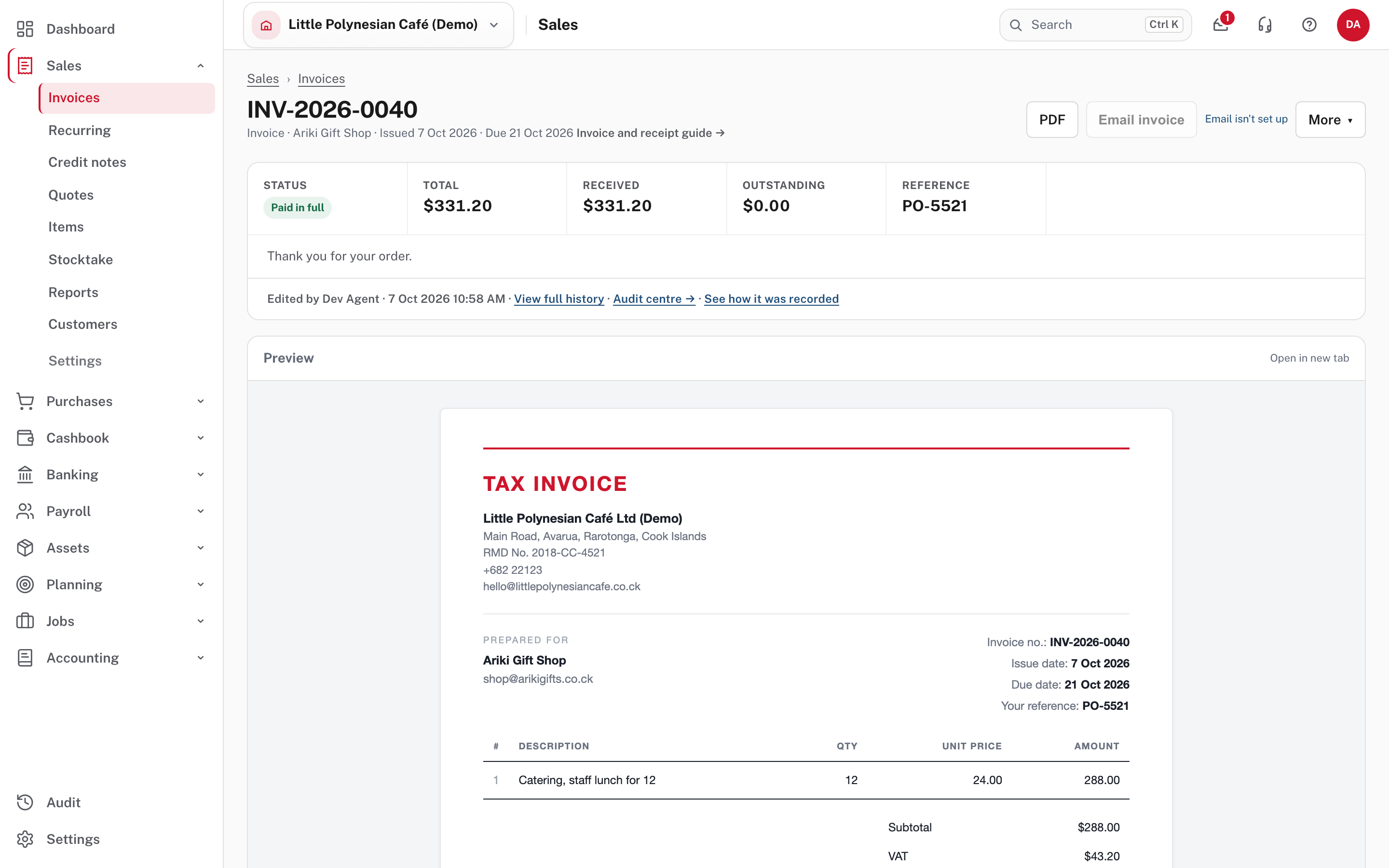The height and width of the screenshot is (868, 1389).
Task: Click Open in new tab
Action: coord(1309,358)
